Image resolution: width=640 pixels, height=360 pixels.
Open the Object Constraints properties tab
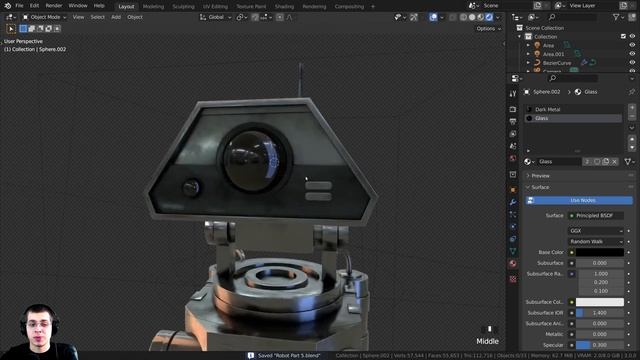(513, 239)
